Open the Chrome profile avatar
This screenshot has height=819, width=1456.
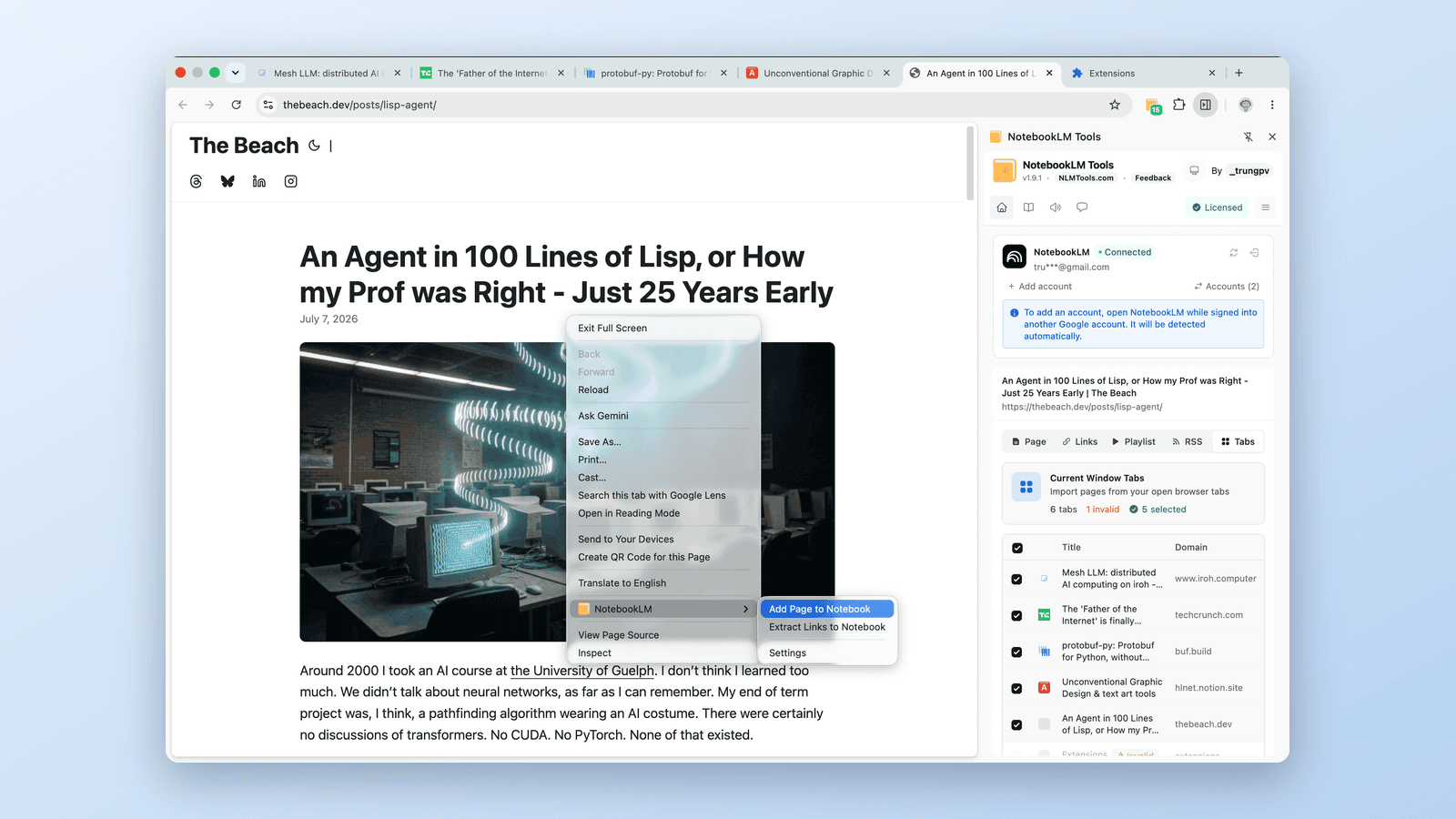(1246, 105)
